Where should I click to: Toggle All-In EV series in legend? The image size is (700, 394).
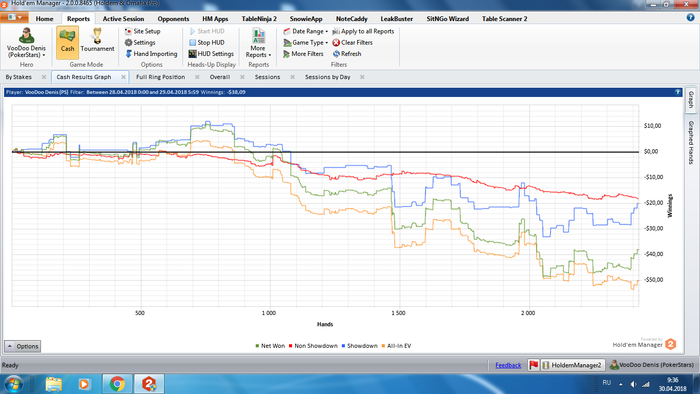click(x=396, y=346)
